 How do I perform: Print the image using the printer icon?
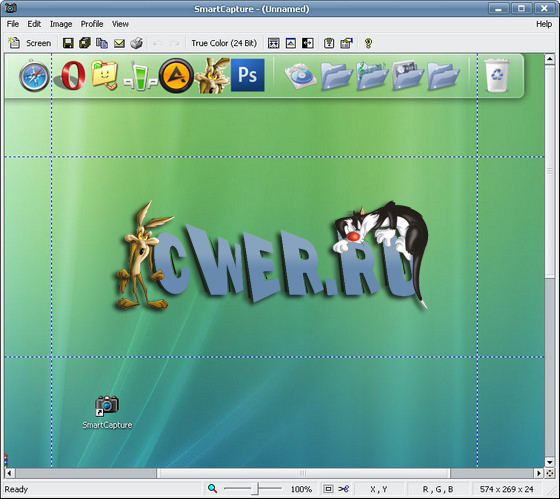coord(136,43)
